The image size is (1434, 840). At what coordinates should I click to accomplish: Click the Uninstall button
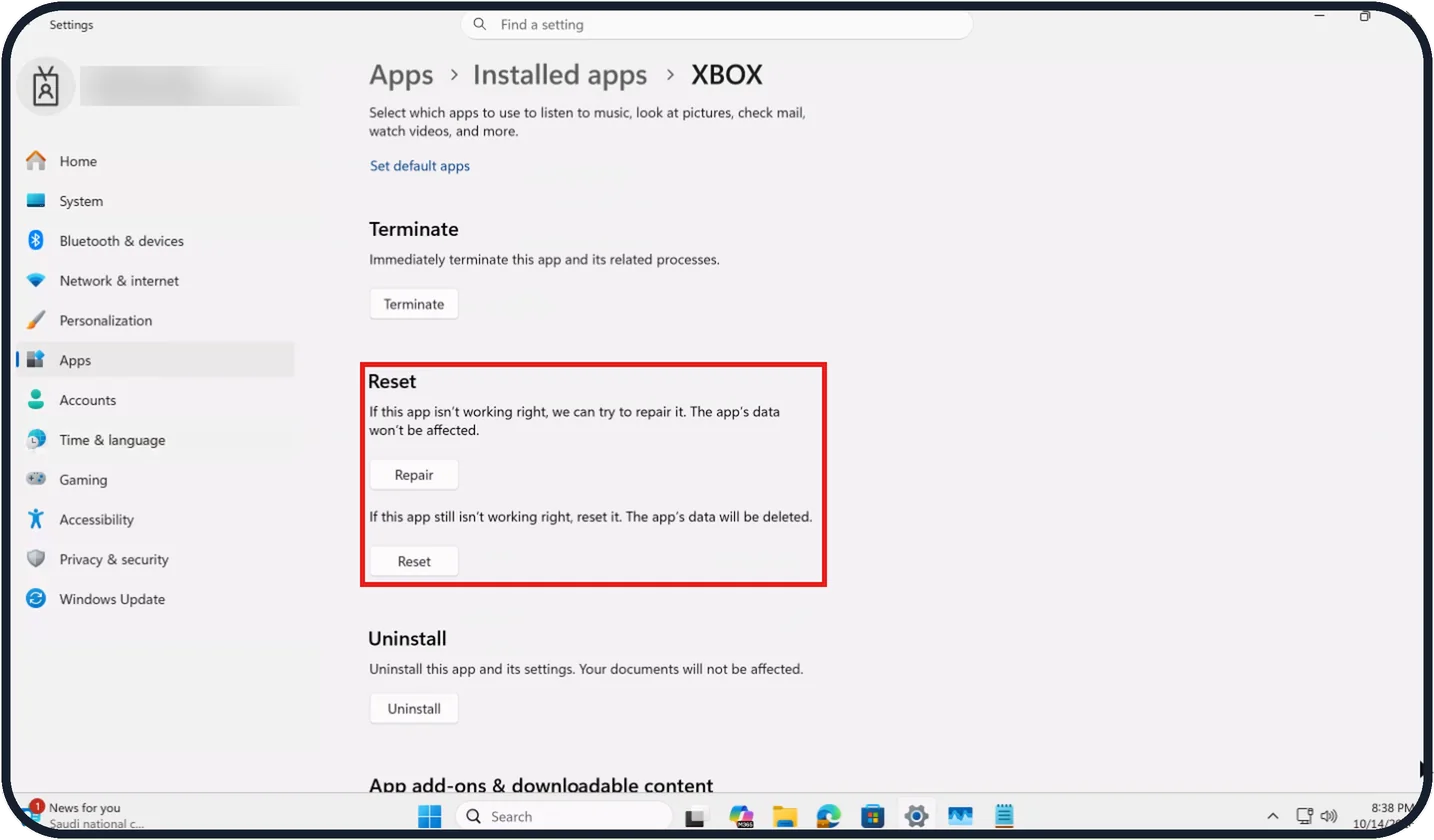pos(414,708)
